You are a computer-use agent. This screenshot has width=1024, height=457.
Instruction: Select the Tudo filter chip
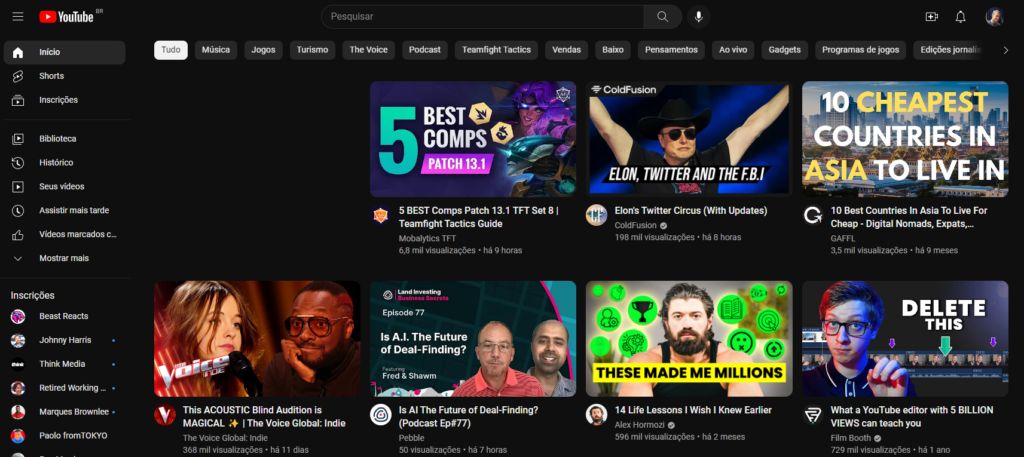pyautogui.click(x=171, y=50)
